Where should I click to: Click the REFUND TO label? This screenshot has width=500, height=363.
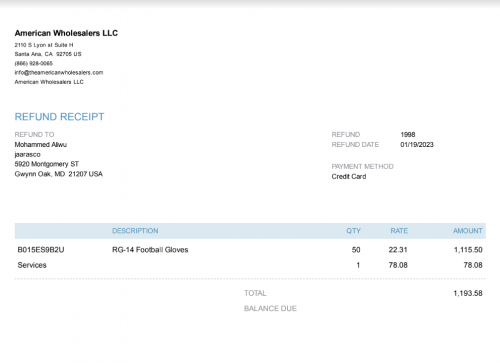34,134
